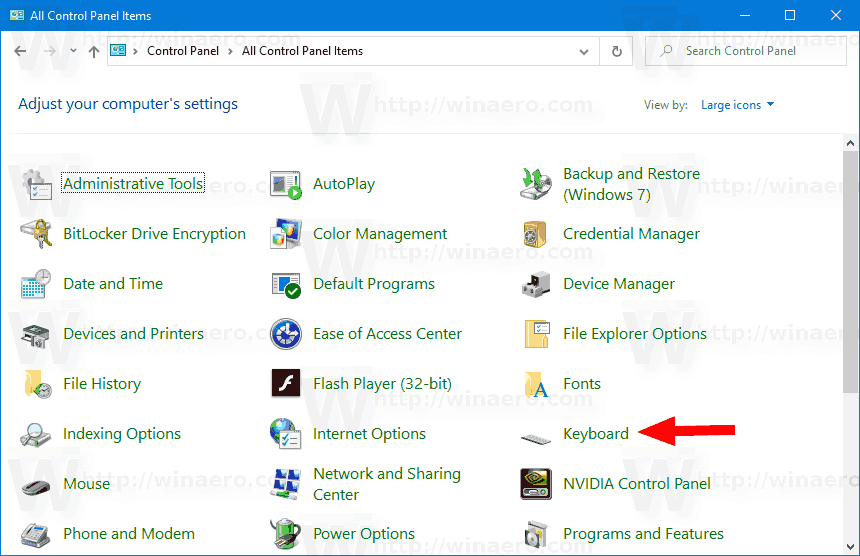Image resolution: width=860 pixels, height=556 pixels.
Task: Open Color Management icon
Action: [x=286, y=234]
